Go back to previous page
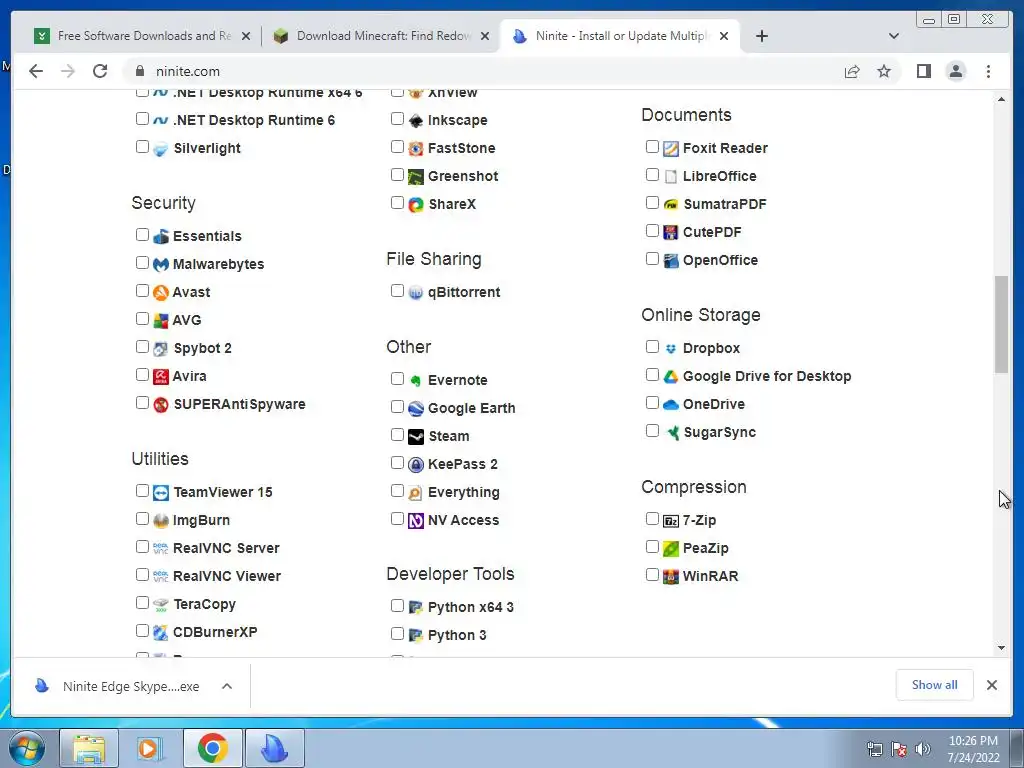This screenshot has width=1024, height=768. tap(36, 71)
